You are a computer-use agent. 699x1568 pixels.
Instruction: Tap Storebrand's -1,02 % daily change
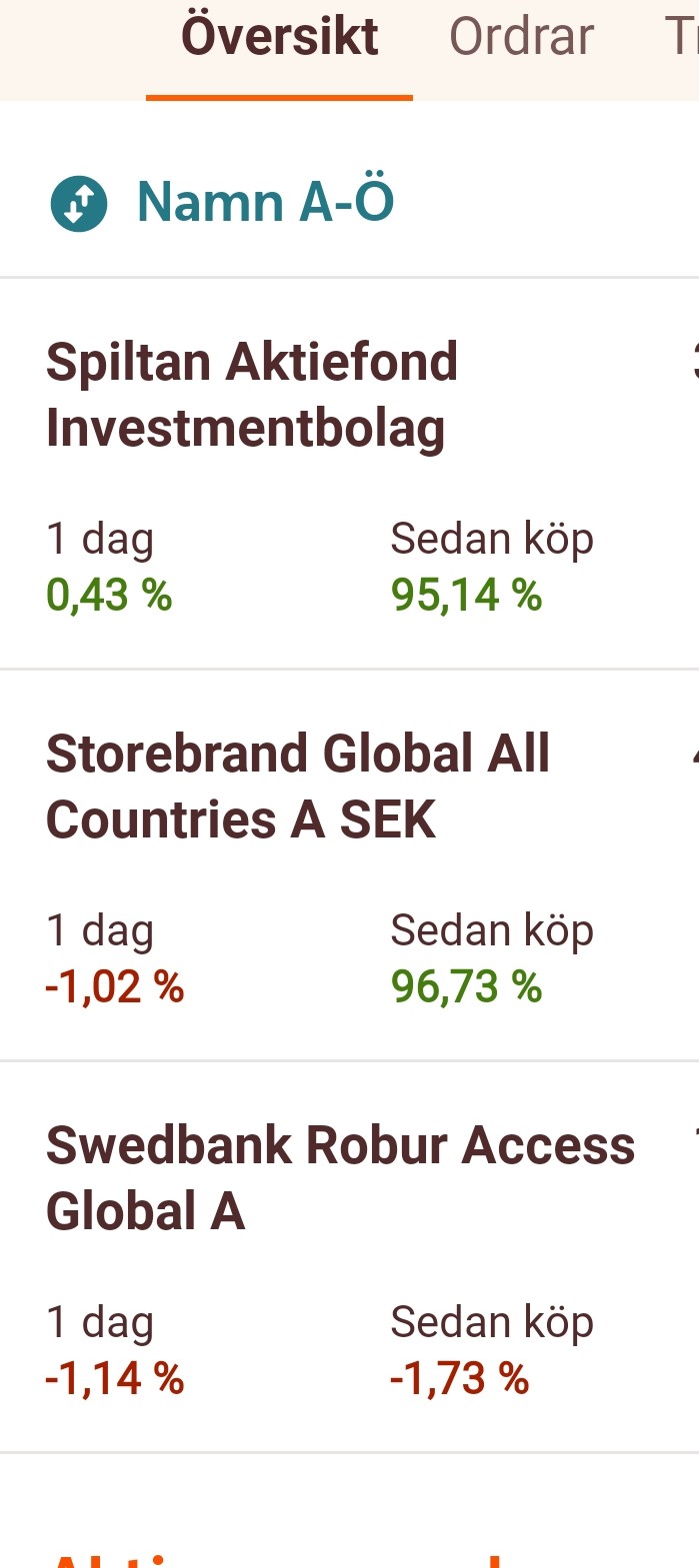[115, 987]
